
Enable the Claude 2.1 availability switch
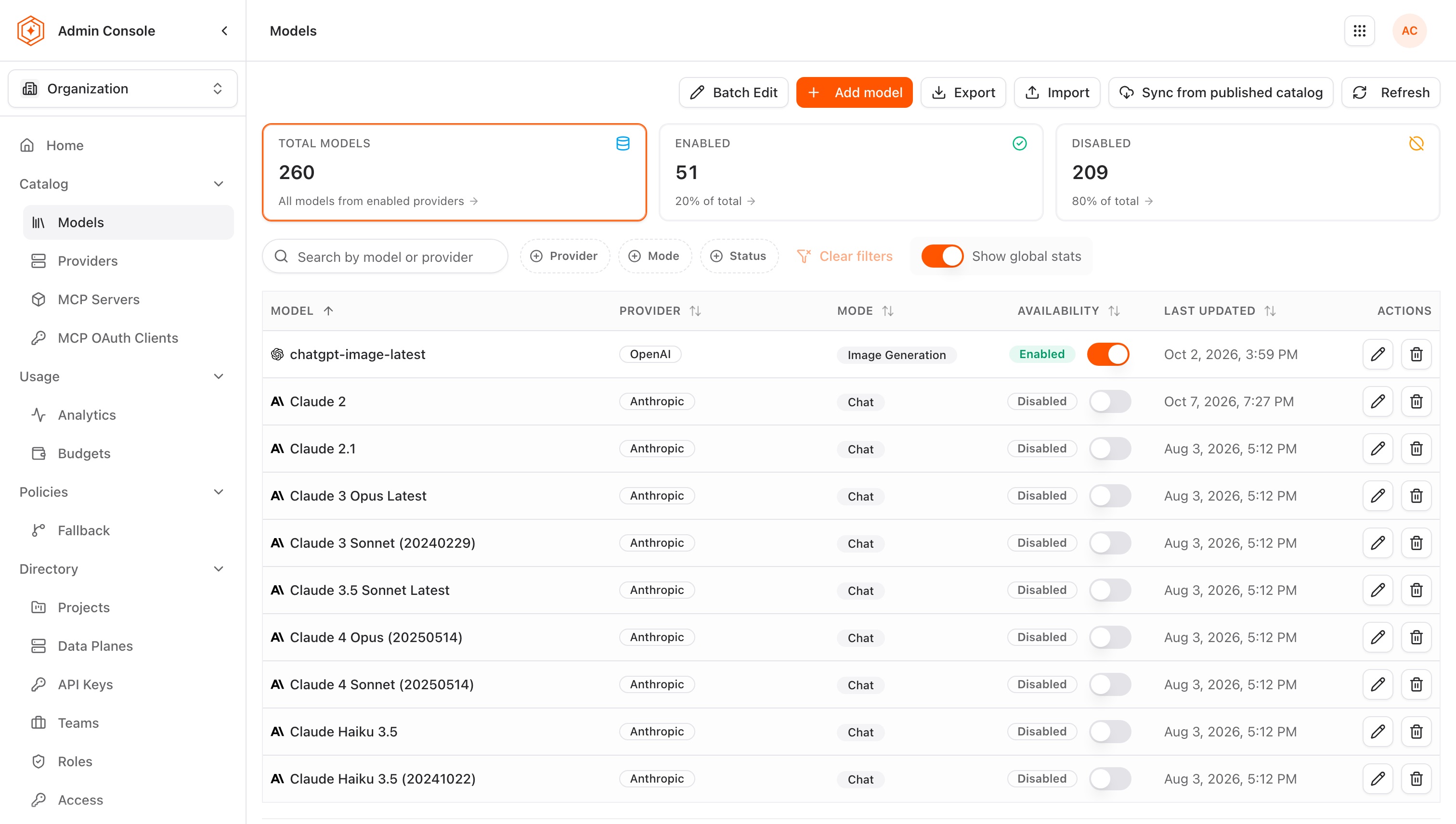point(1110,449)
